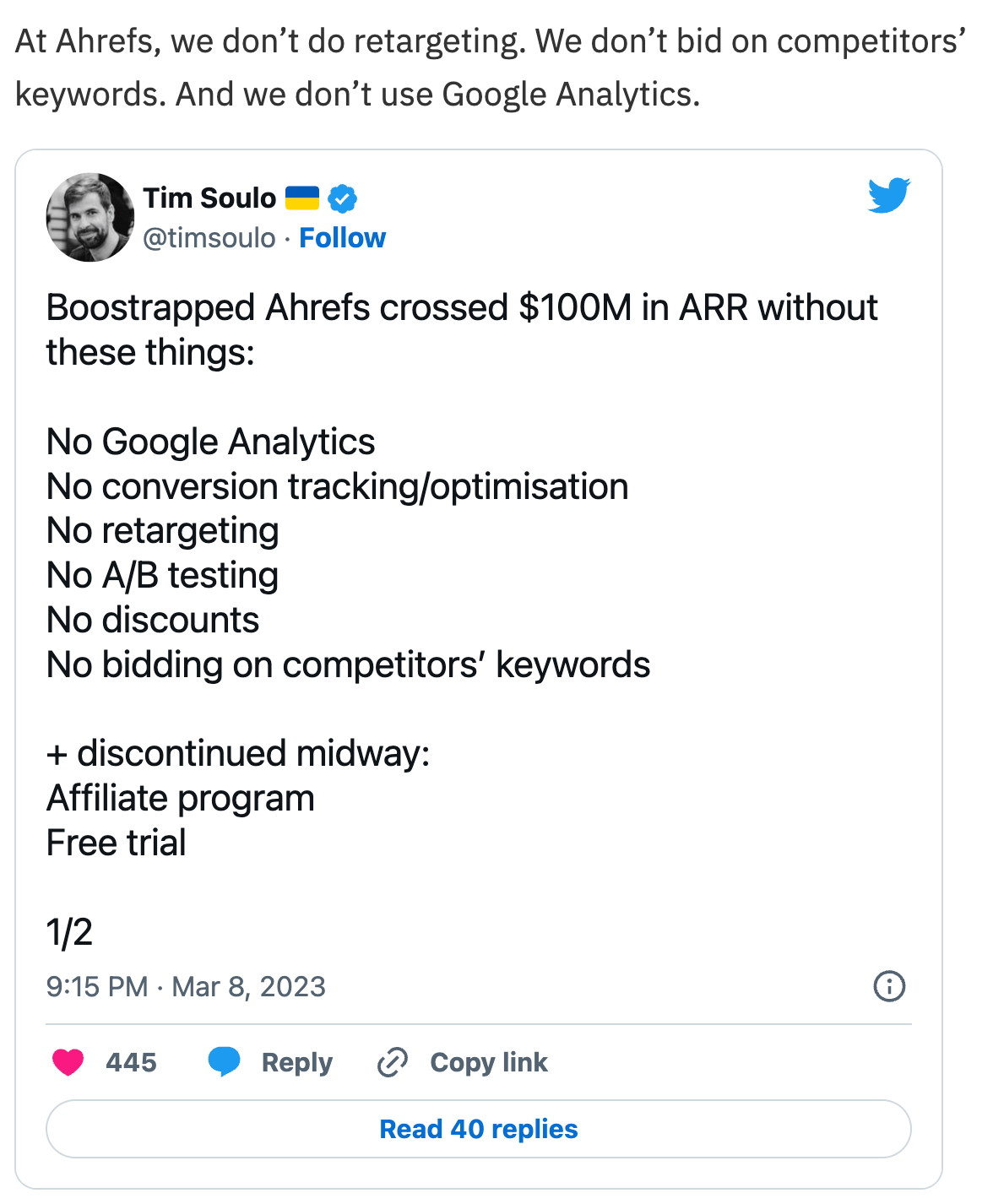993x1204 pixels.
Task: Click the 445 like count
Action: pos(129,1062)
